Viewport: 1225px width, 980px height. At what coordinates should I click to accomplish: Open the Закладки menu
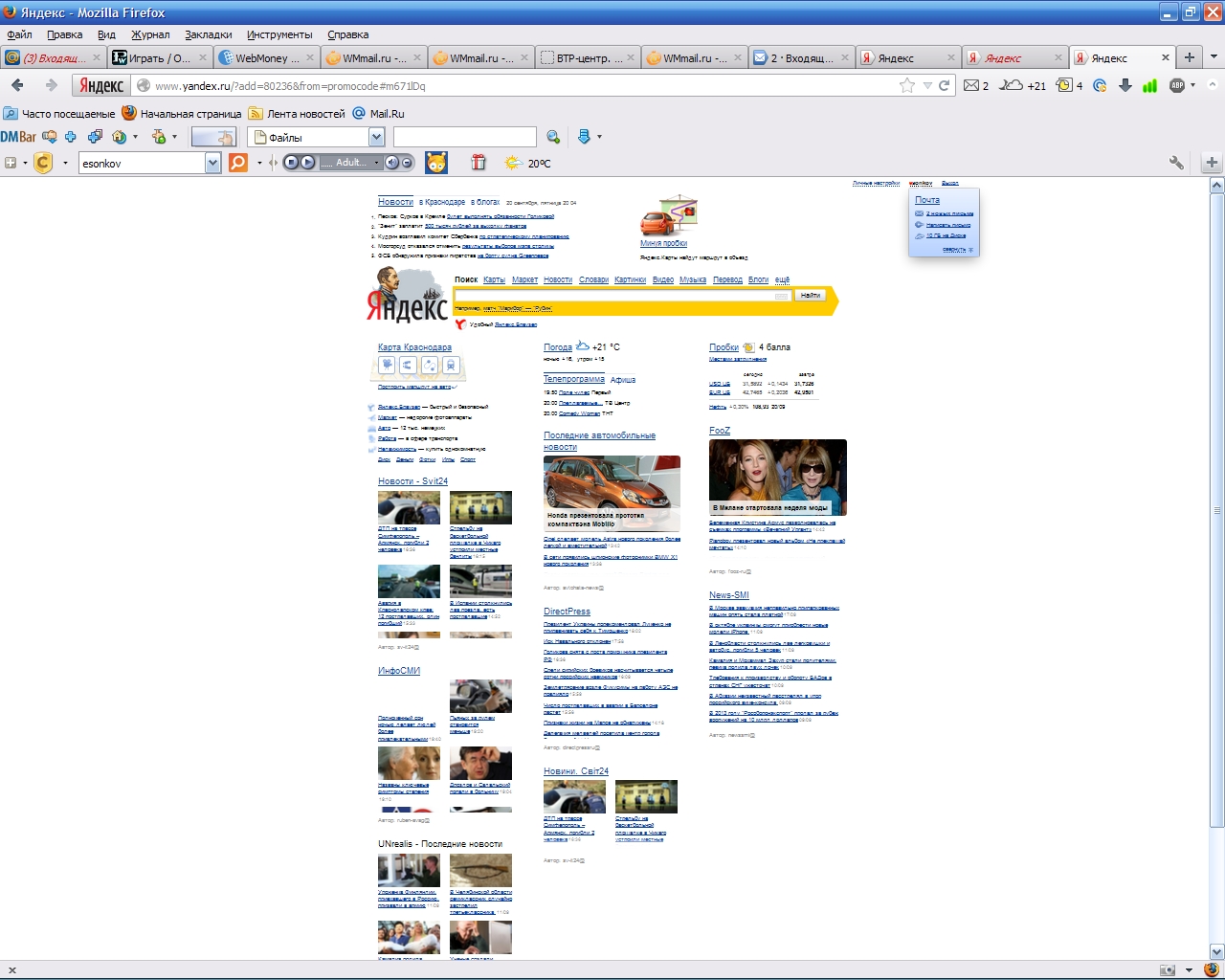pyautogui.click(x=209, y=34)
